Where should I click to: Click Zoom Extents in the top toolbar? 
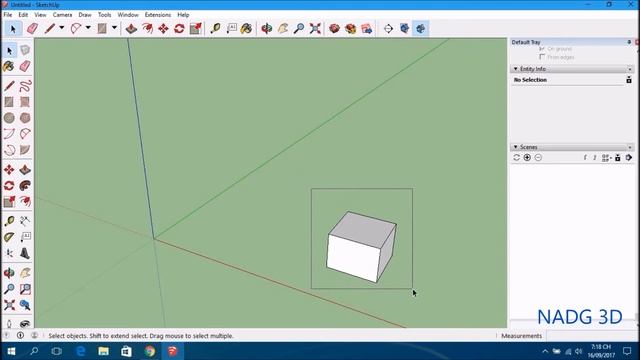[315, 29]
